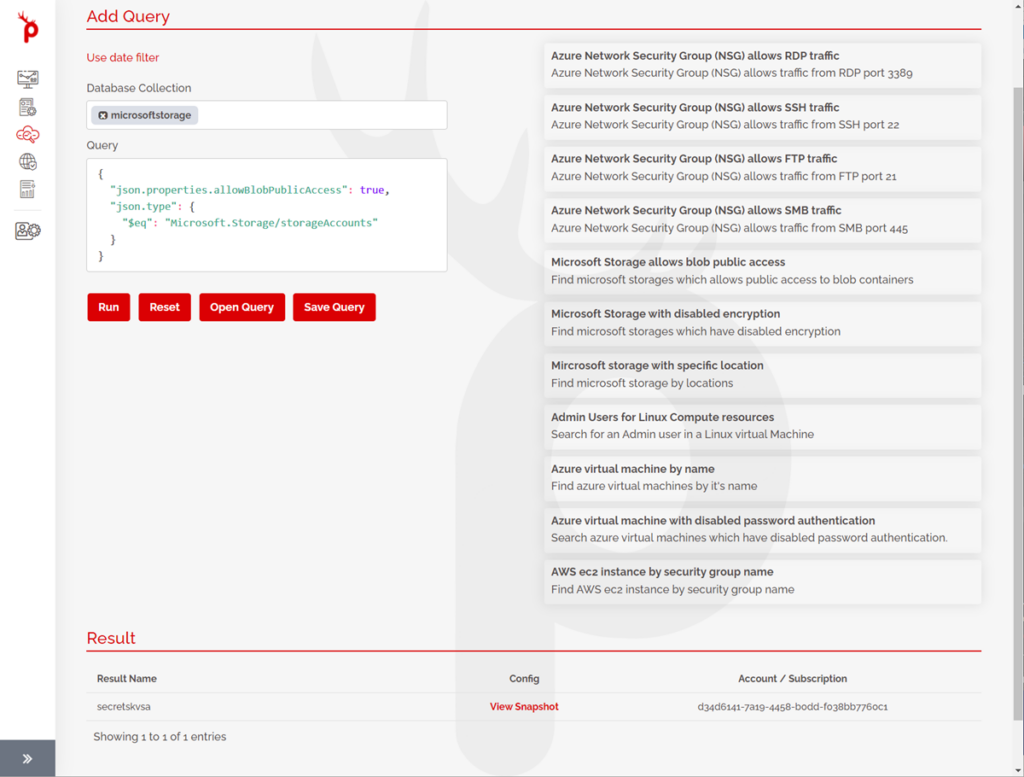Remove the microsoftstorage collection tag

(x=103, y=116)
